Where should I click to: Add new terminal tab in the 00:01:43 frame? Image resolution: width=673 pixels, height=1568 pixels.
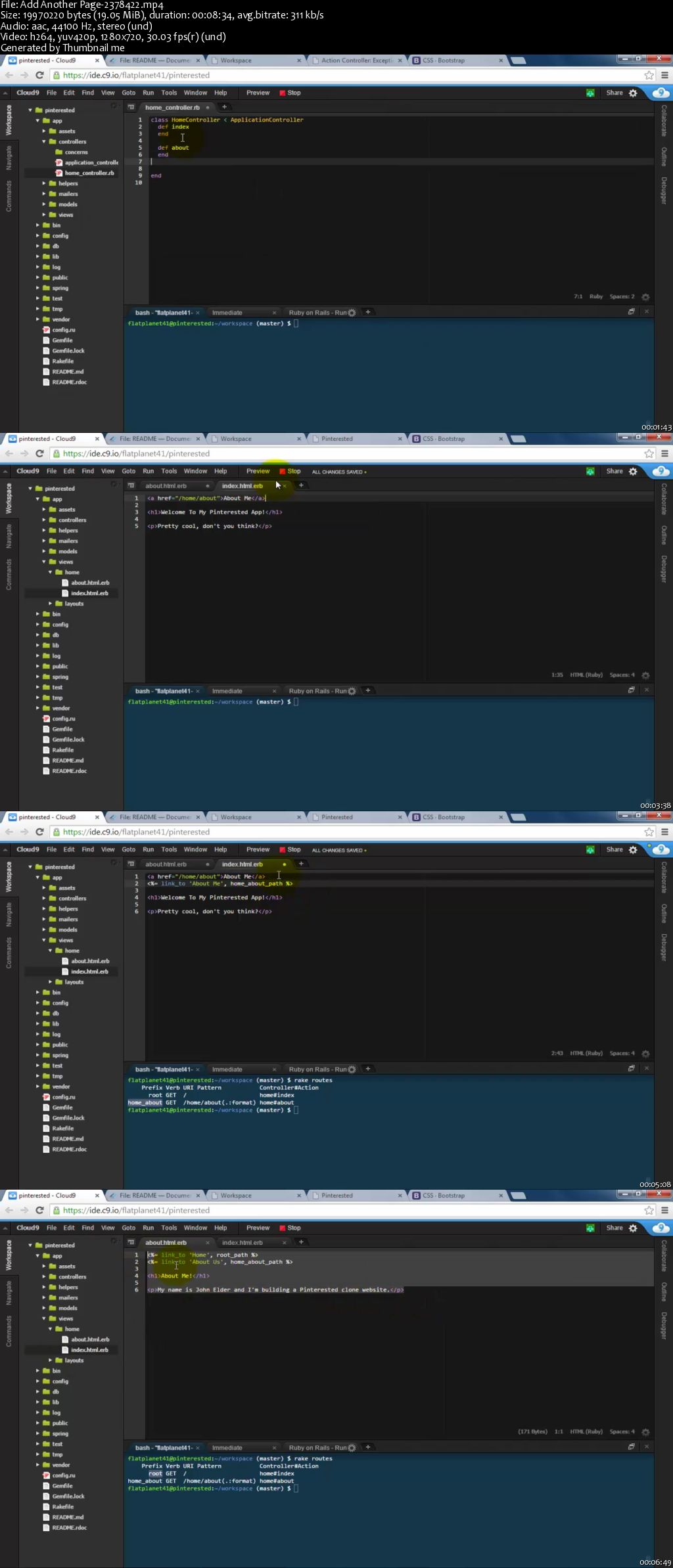point(368,312)
